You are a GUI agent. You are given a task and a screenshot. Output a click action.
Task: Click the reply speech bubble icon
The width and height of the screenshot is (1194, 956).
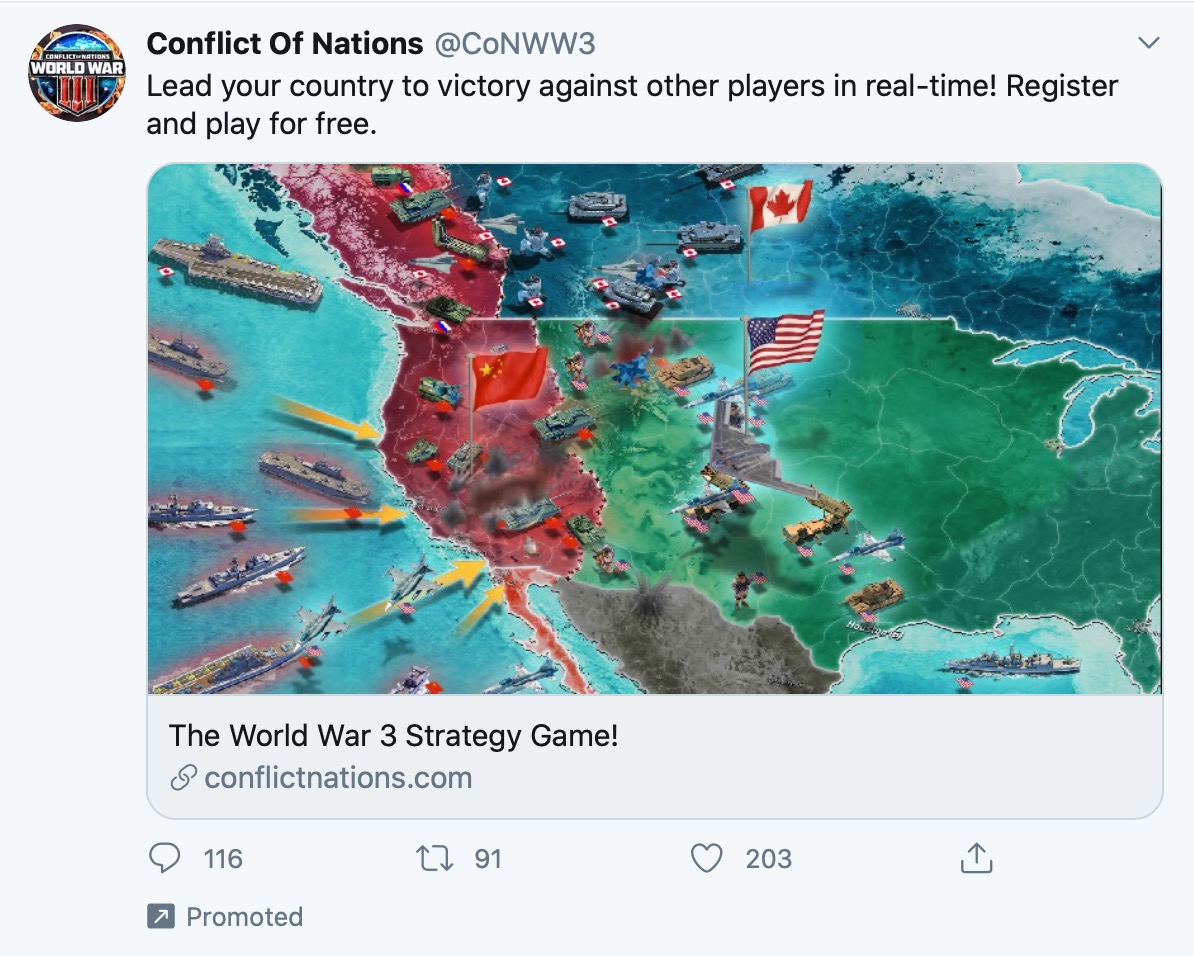[x=164, y=858]
